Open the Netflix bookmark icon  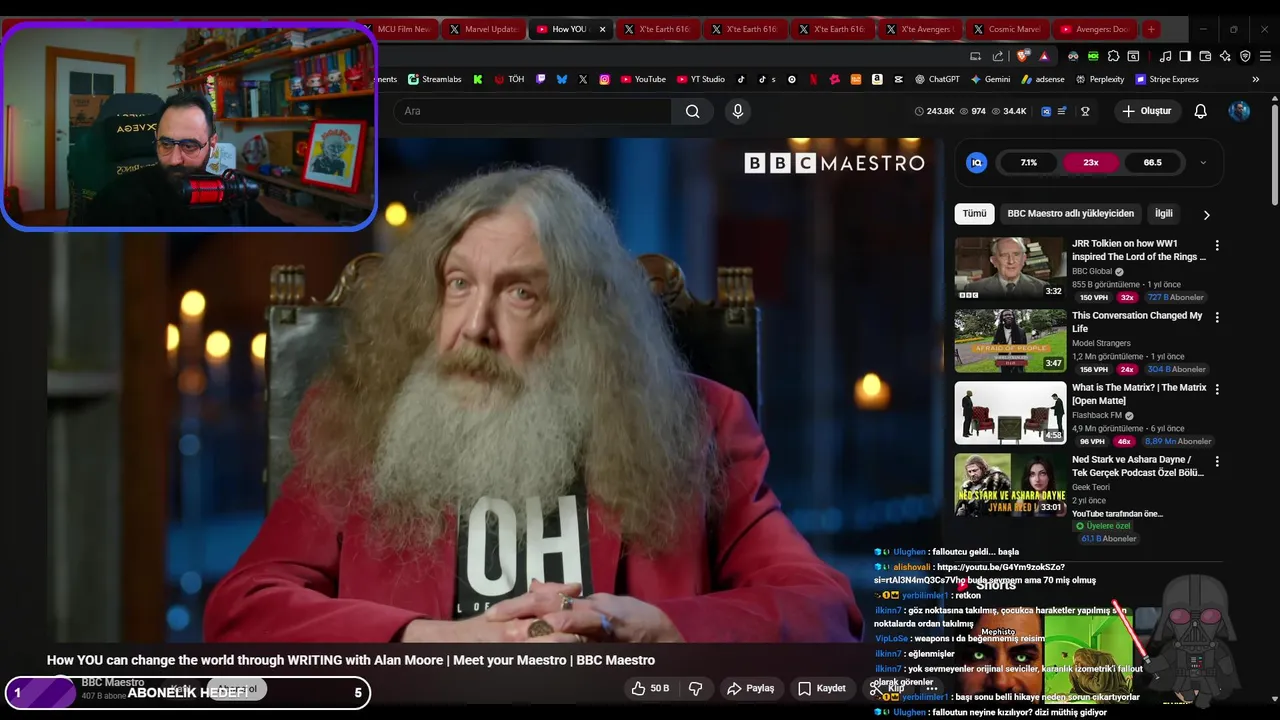(813, 79)
